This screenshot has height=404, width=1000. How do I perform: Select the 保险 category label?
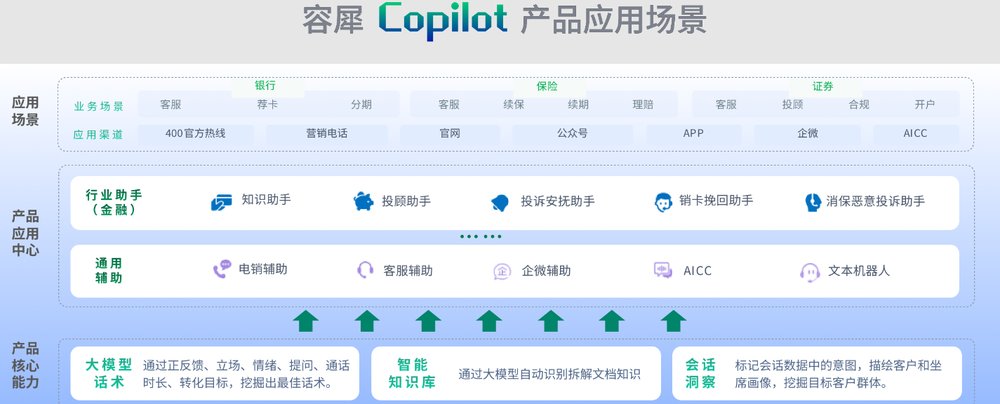pyautogui.click(x=547, y=86)
